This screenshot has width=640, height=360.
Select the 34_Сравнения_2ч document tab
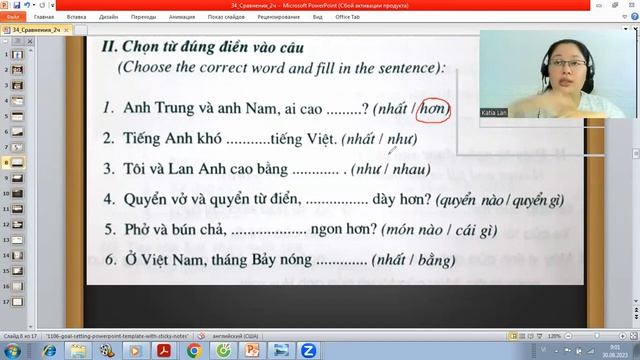(x=36, y=30)
